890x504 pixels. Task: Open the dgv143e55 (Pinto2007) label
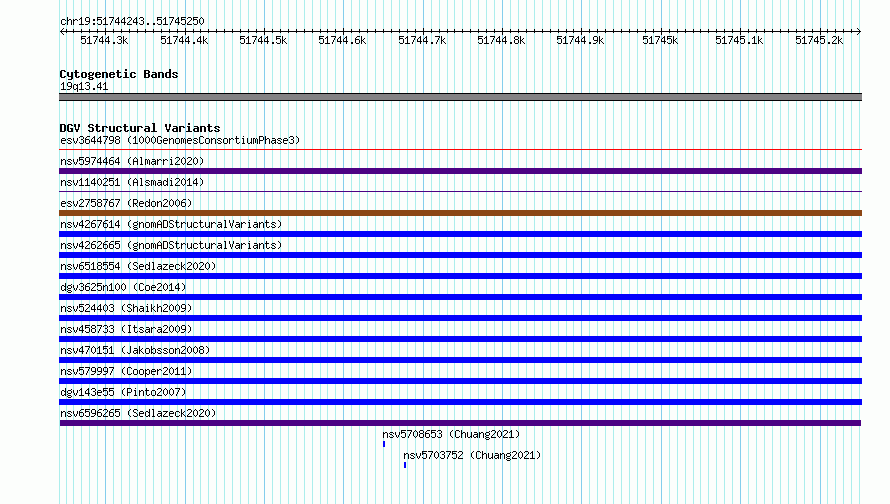(x=123, y=392)
